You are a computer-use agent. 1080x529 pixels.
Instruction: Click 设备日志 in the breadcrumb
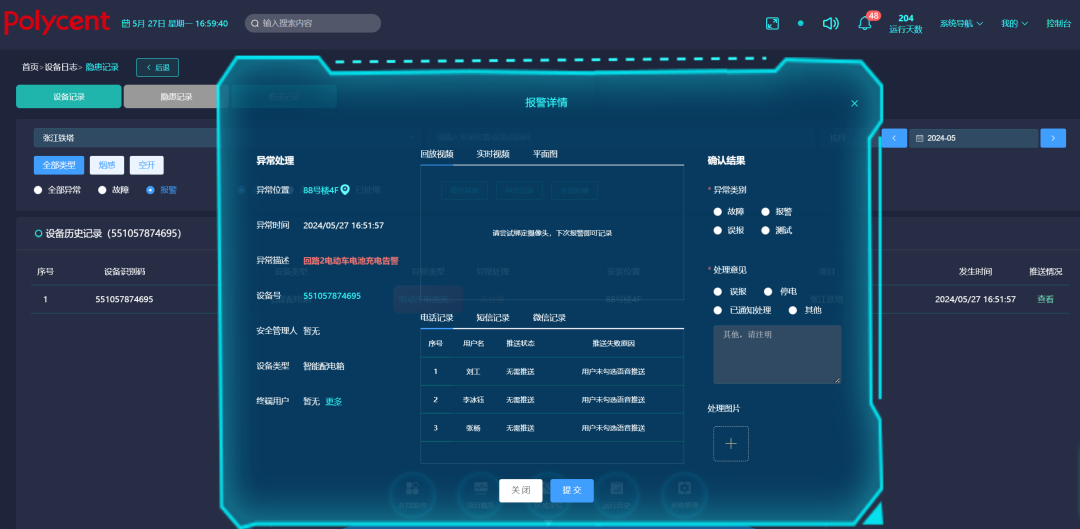point(61,68)
